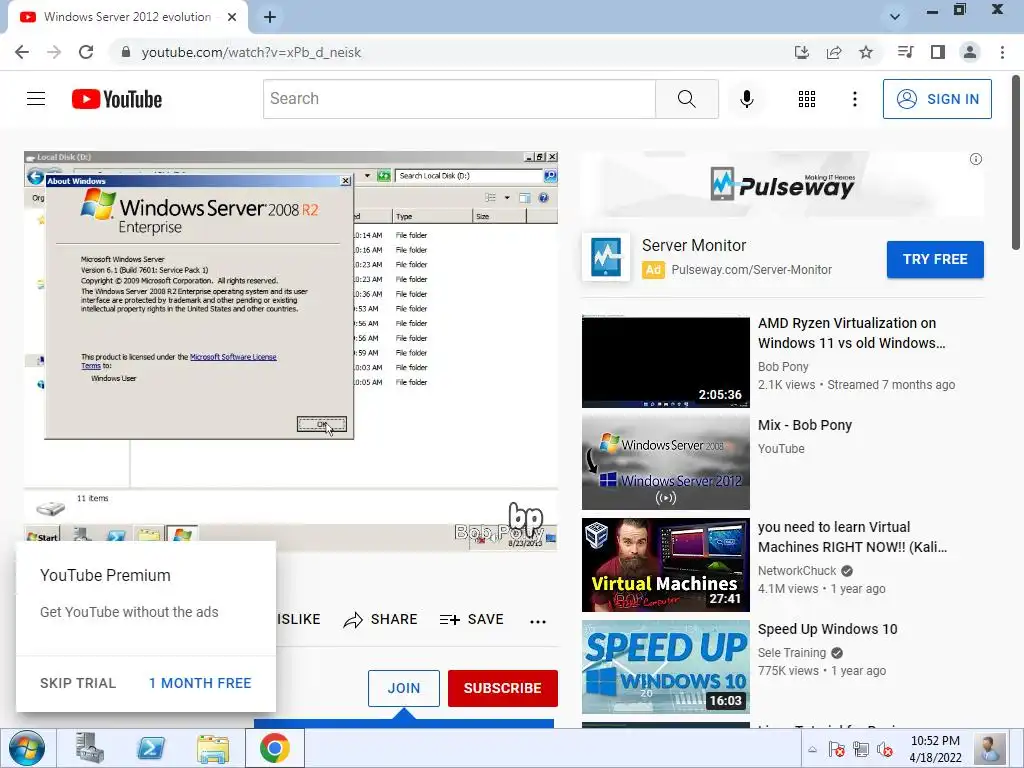Open AMD Ryzen Virtualization video thumbnail
The width and height of the screenshot is (1024, 768).
[665, 361]
